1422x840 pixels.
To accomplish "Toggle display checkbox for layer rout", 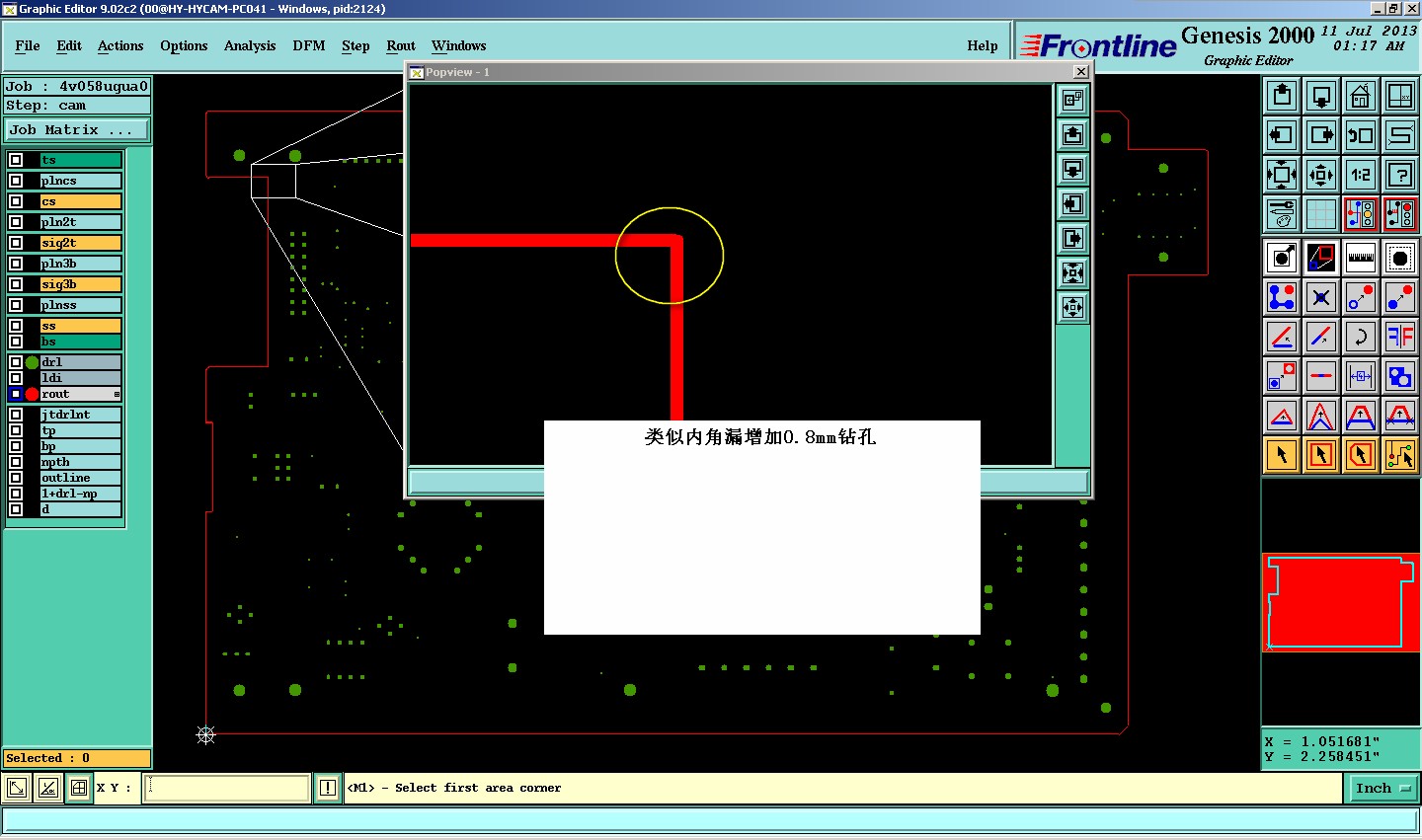I will 16,394.
